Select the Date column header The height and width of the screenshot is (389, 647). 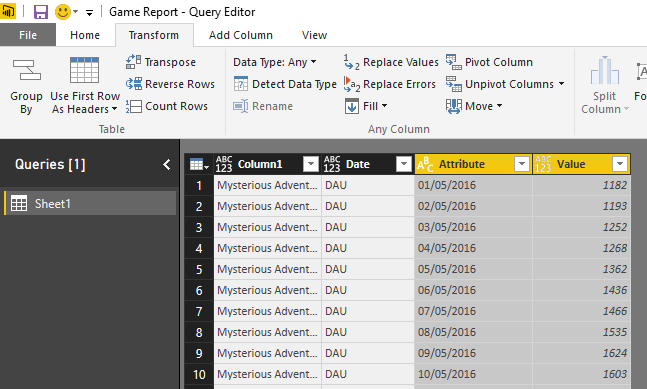coord(368,164)
